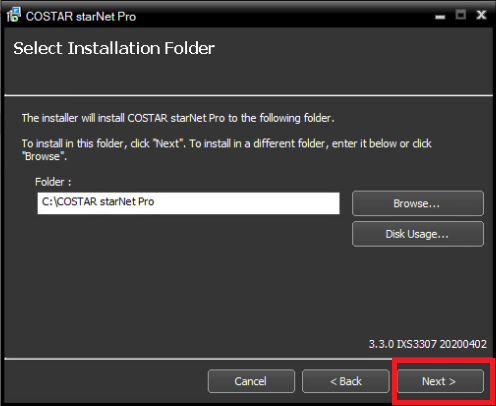Click the Select Installation Folder heading

coord(114,48)
